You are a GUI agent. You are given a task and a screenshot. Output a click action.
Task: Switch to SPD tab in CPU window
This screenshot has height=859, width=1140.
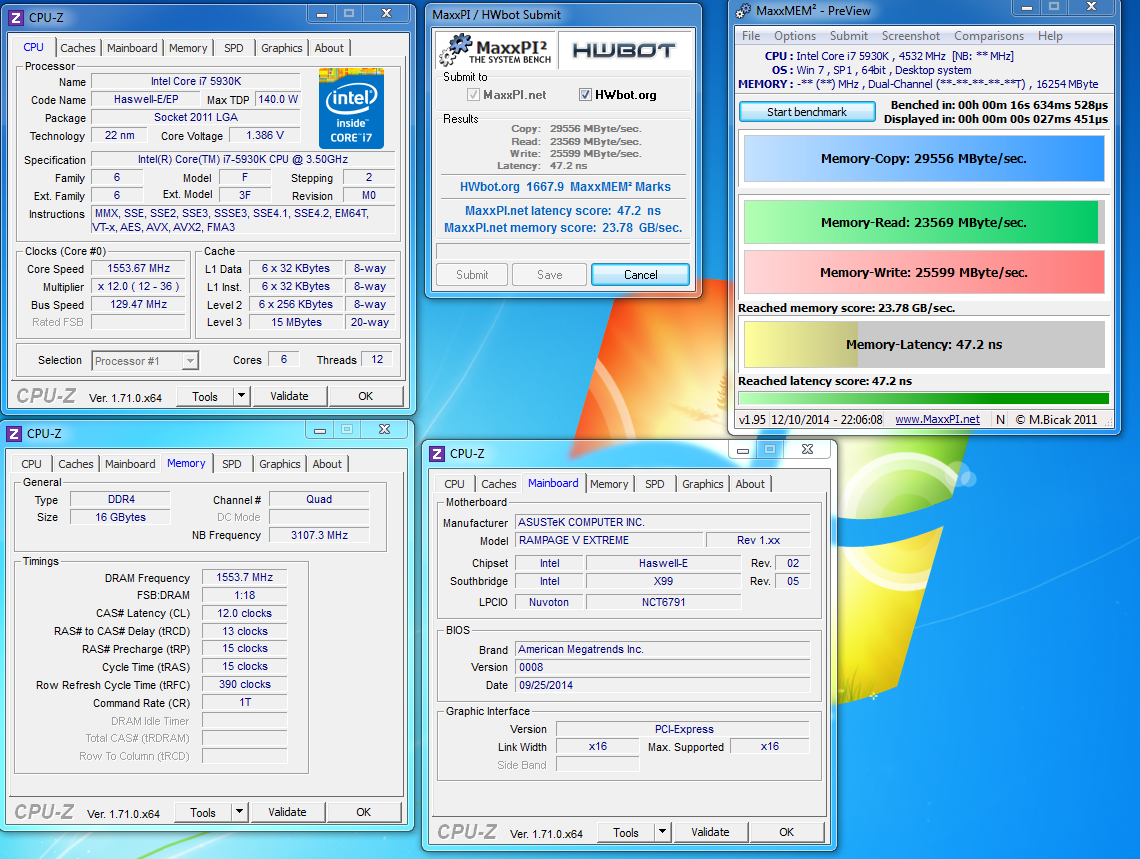point(233,48)
